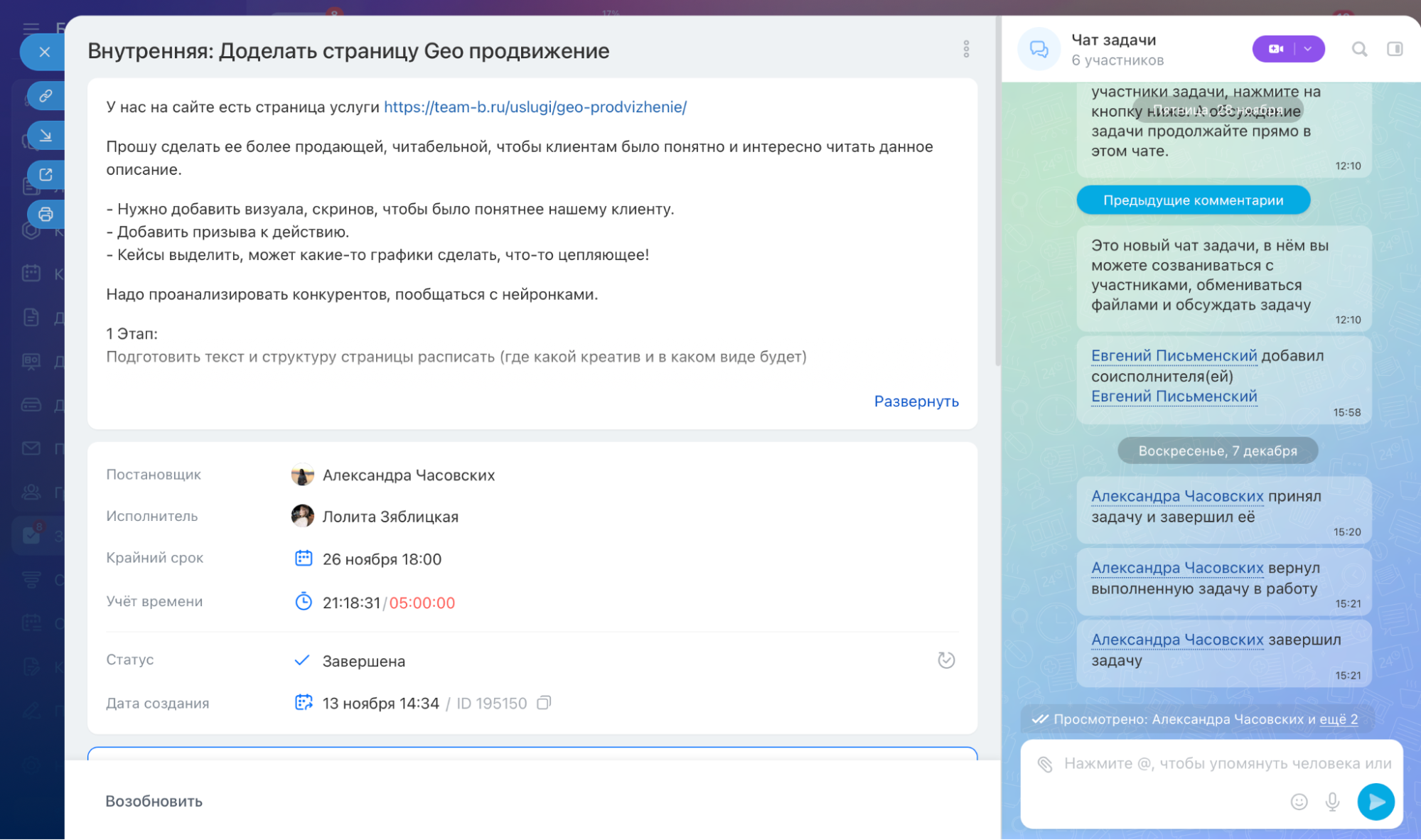Open task in new window icon
Screen dimensions: 1421x840
click(45, 175)
